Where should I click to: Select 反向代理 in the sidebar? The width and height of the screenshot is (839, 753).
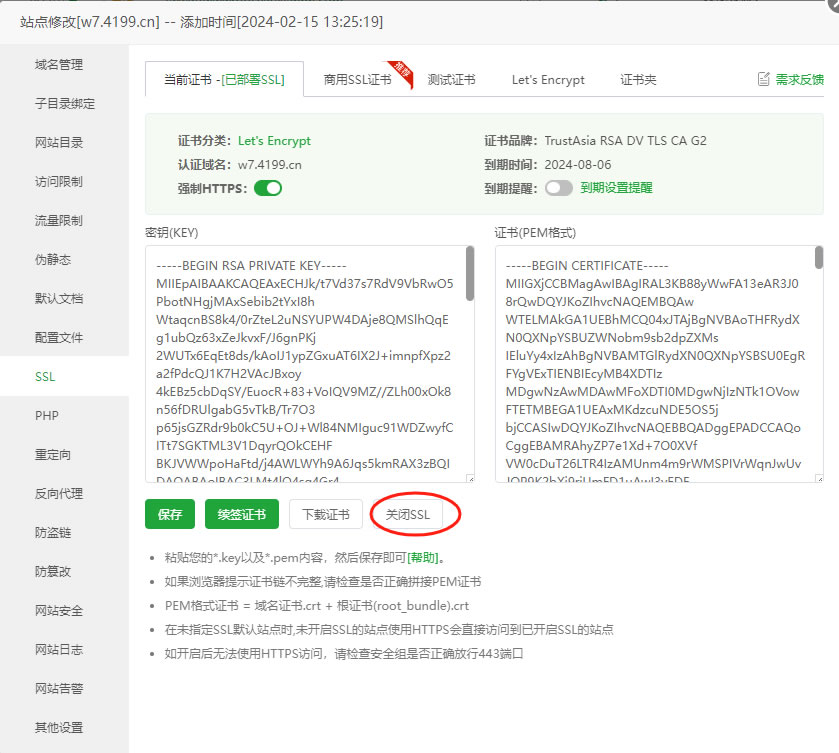(x=59, y=494)
